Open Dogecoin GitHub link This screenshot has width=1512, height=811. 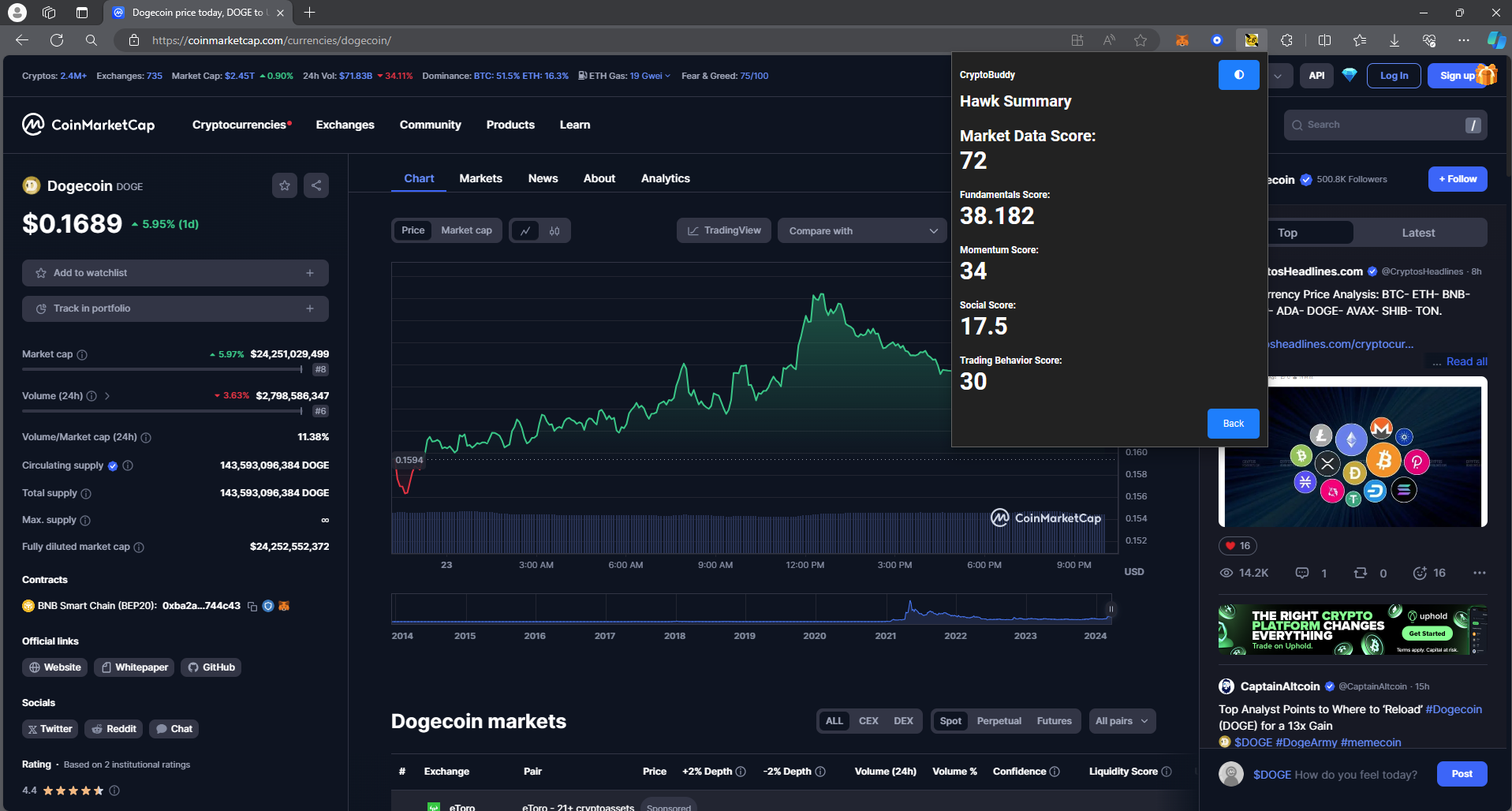(211, 667)
